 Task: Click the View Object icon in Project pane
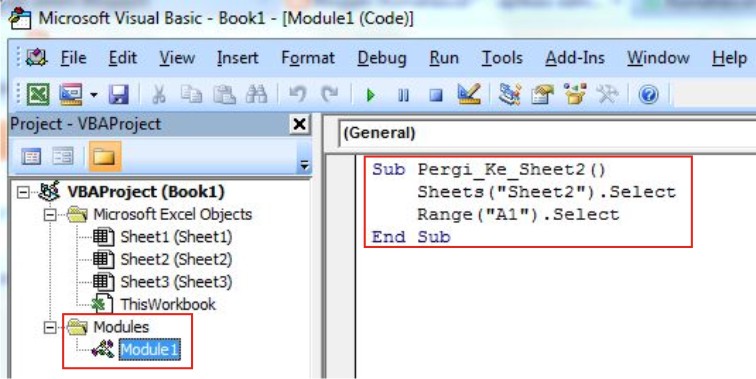point(63,157)
